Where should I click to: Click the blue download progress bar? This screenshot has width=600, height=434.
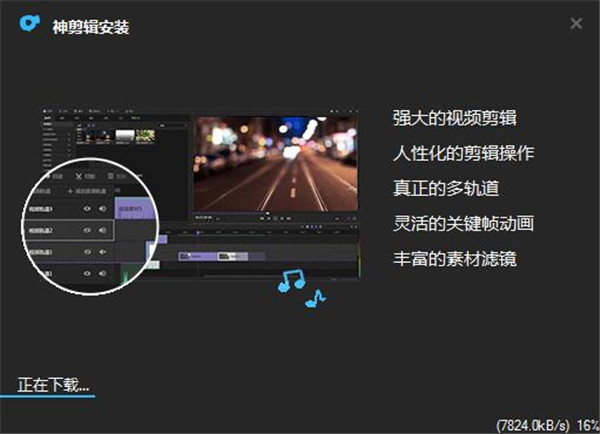click(x=47, y=396)
